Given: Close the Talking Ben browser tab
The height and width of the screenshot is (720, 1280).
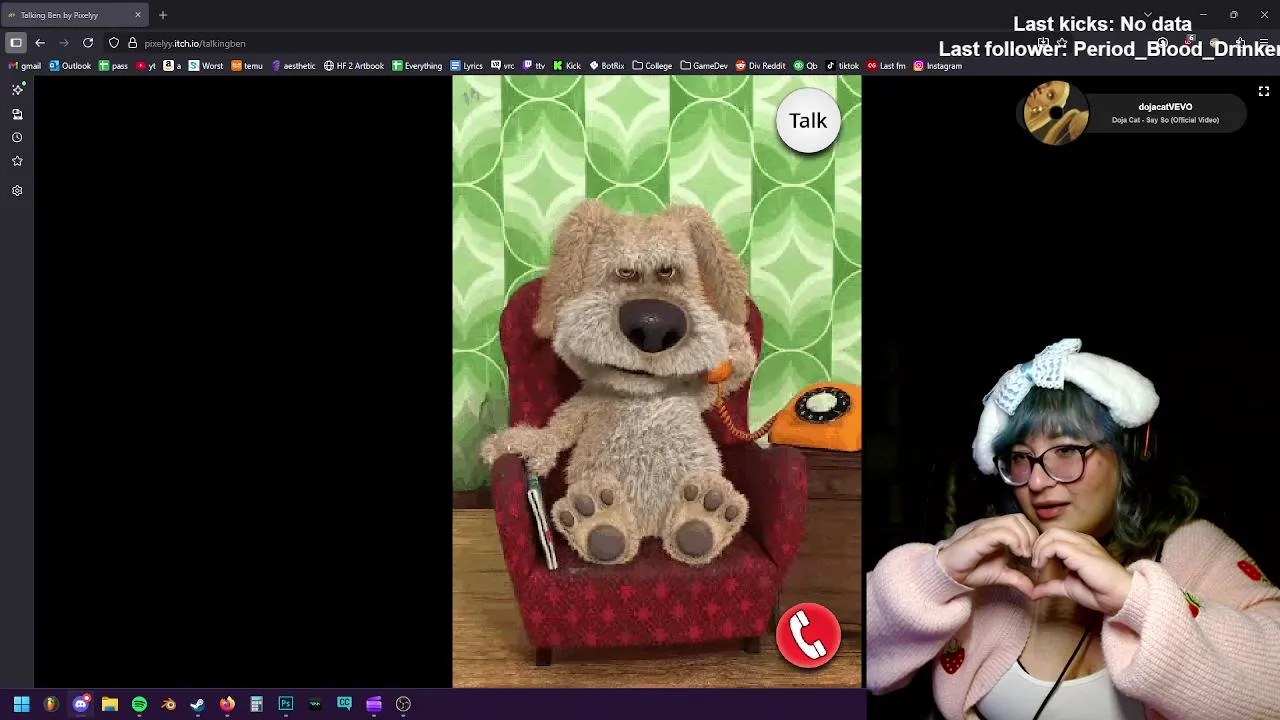Looking at the screenshot, I should pos(138,15).
